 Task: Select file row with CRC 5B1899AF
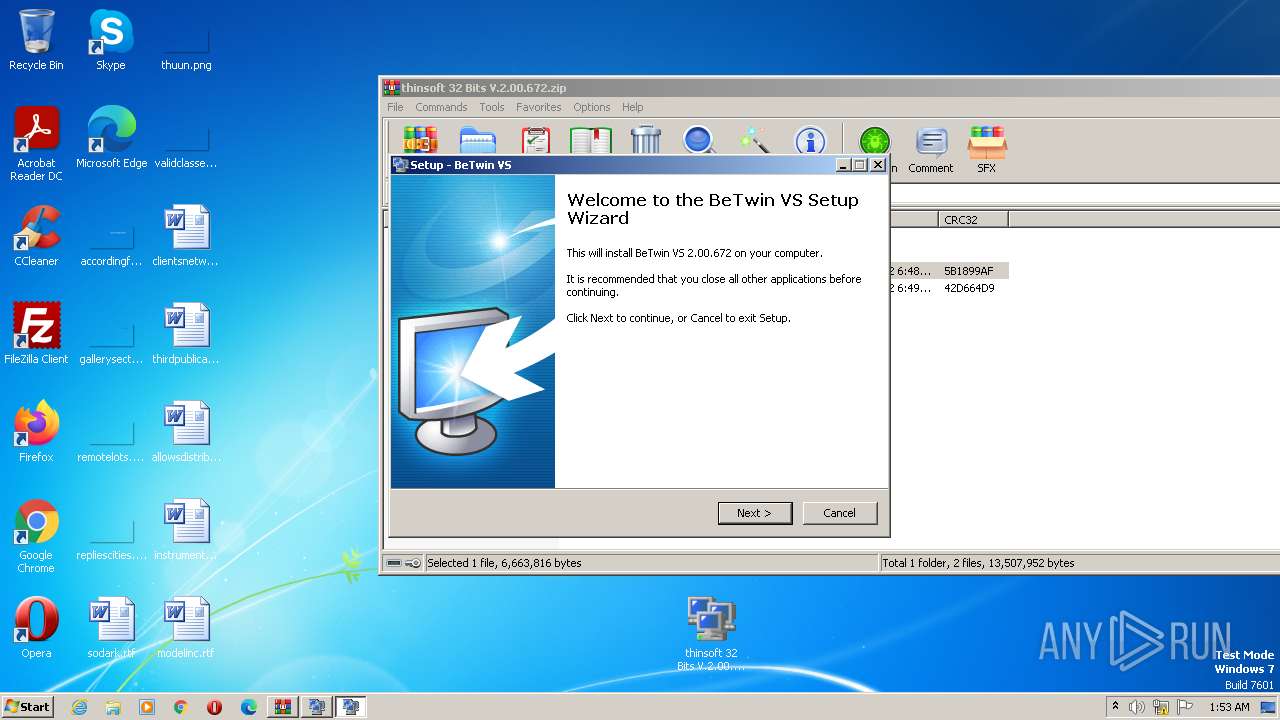[x=948, y=271]
